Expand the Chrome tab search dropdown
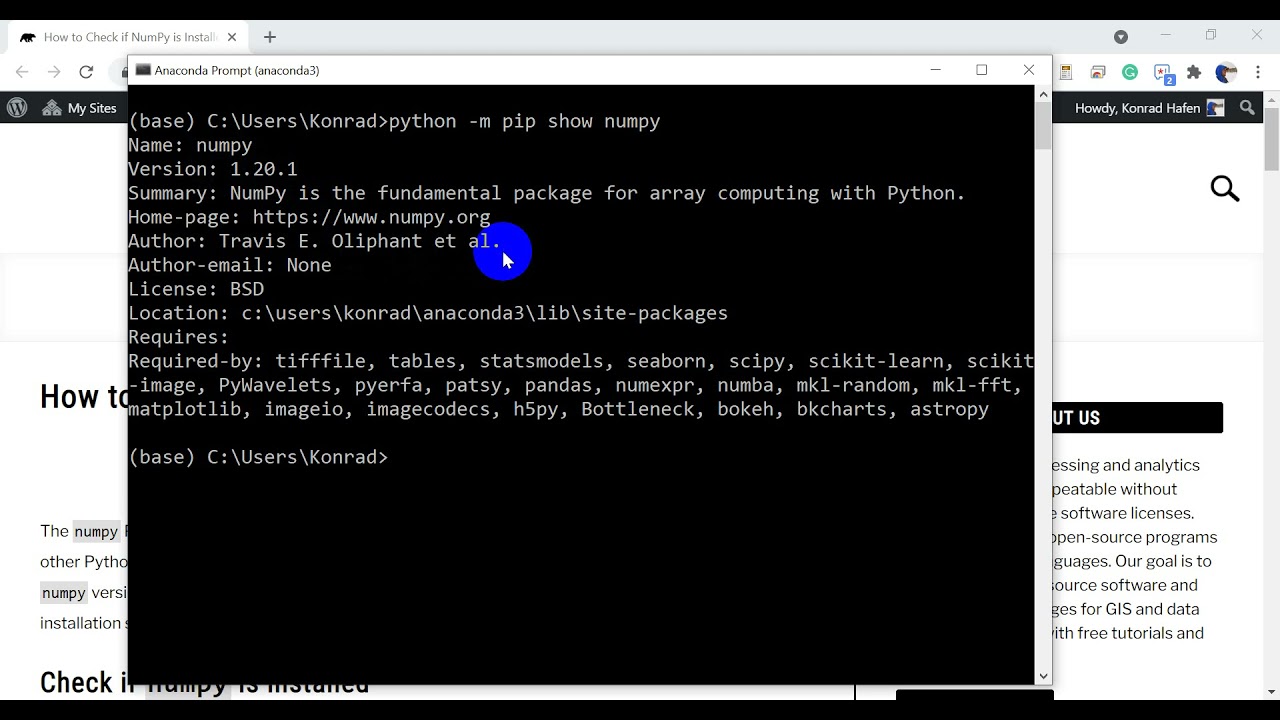1280x720 pixels. [x=1121, y=37]
